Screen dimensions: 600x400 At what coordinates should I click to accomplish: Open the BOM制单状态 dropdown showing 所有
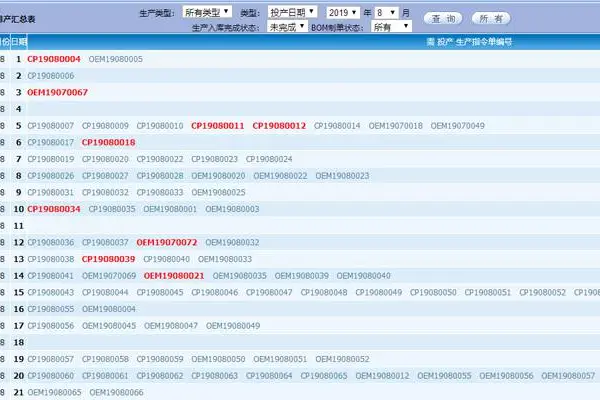coord(391,27)
